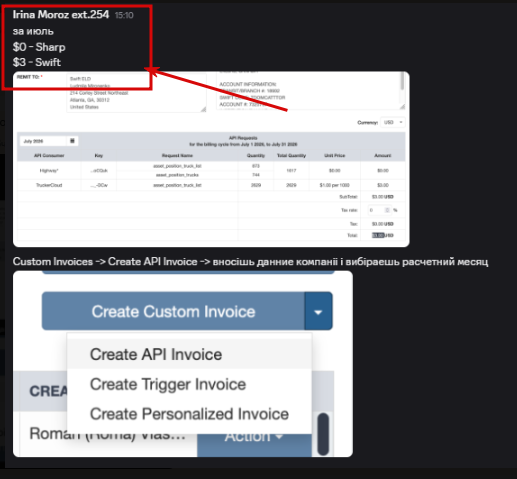Select the '$0 - Sharp' message line

(x=39, y=47)
